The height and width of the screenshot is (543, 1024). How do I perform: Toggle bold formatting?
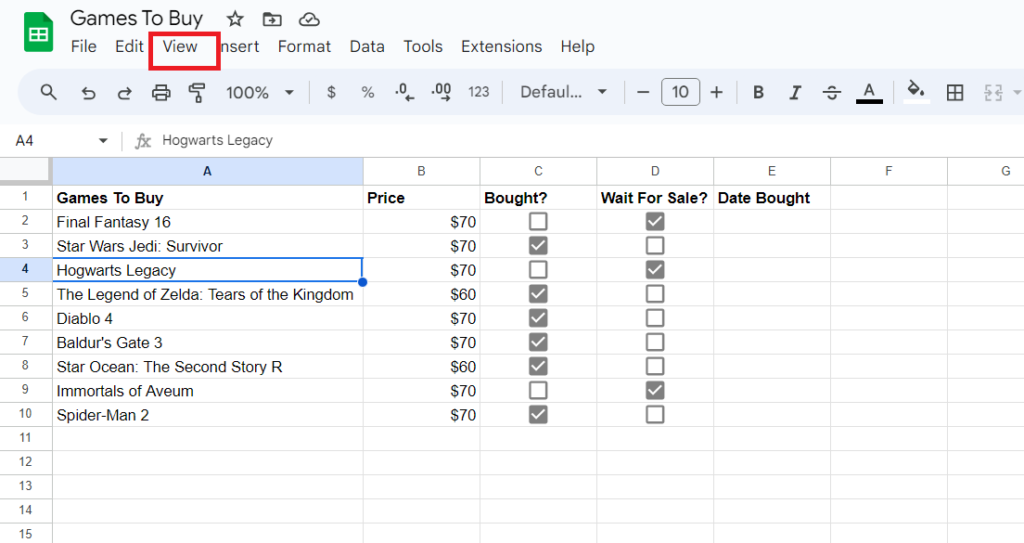coord(758,92)
